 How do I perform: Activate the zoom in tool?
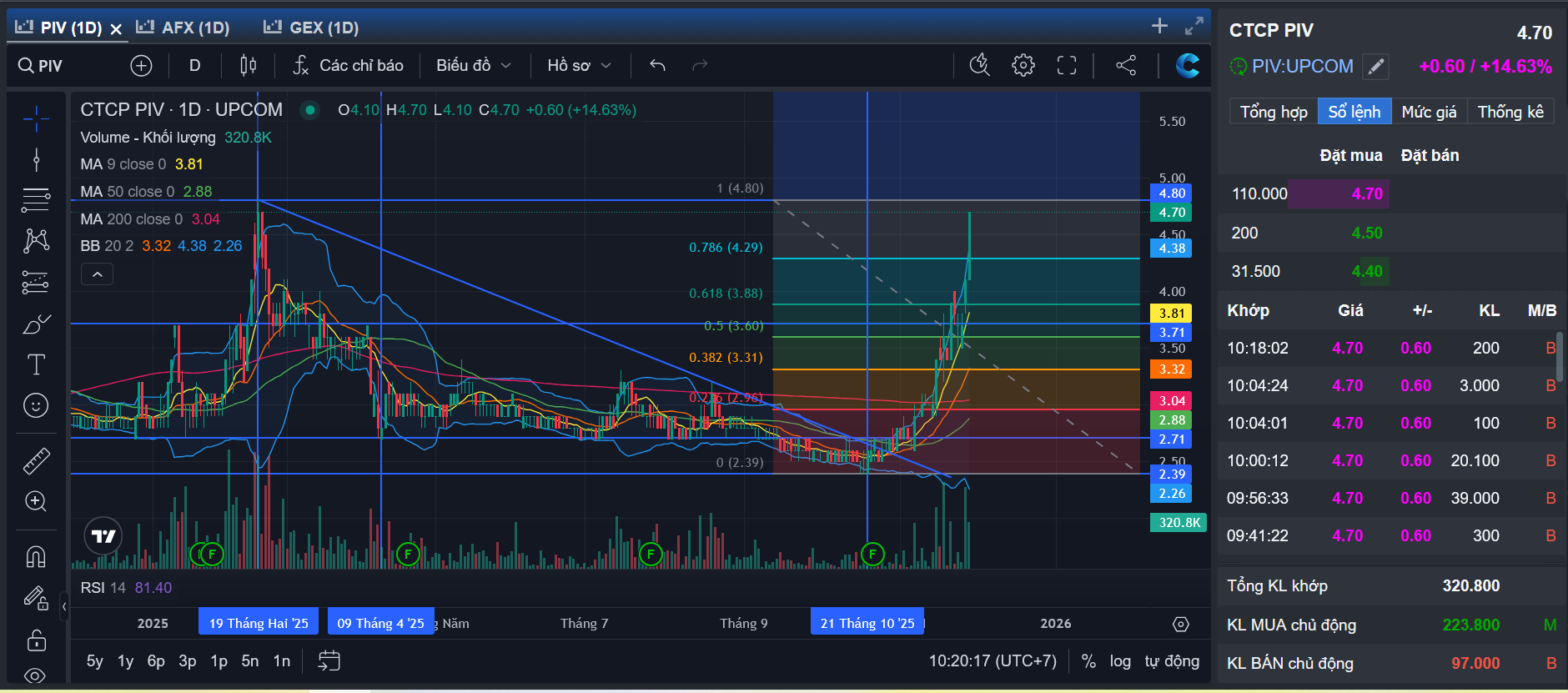36,501
